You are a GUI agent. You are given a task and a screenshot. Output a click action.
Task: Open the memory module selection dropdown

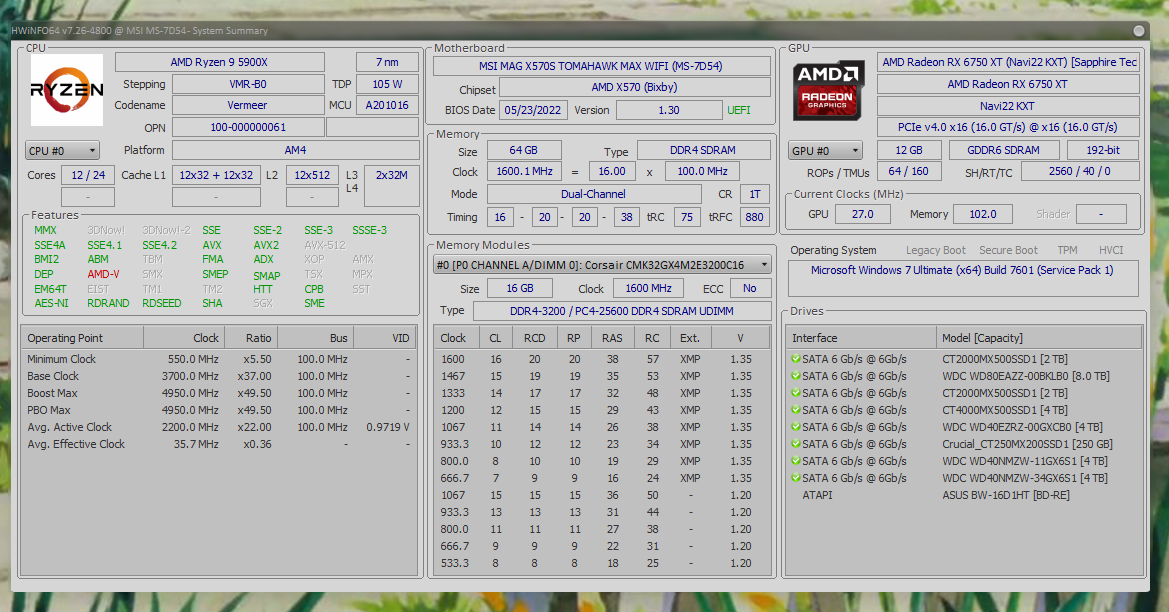602,265
